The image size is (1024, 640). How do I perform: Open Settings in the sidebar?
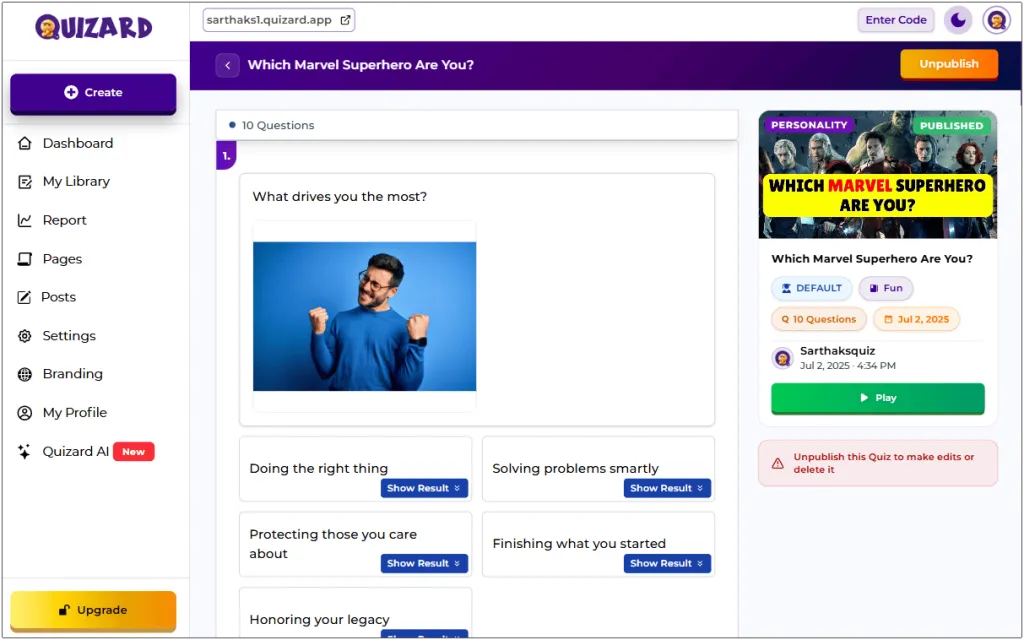(x=57, y=336)
